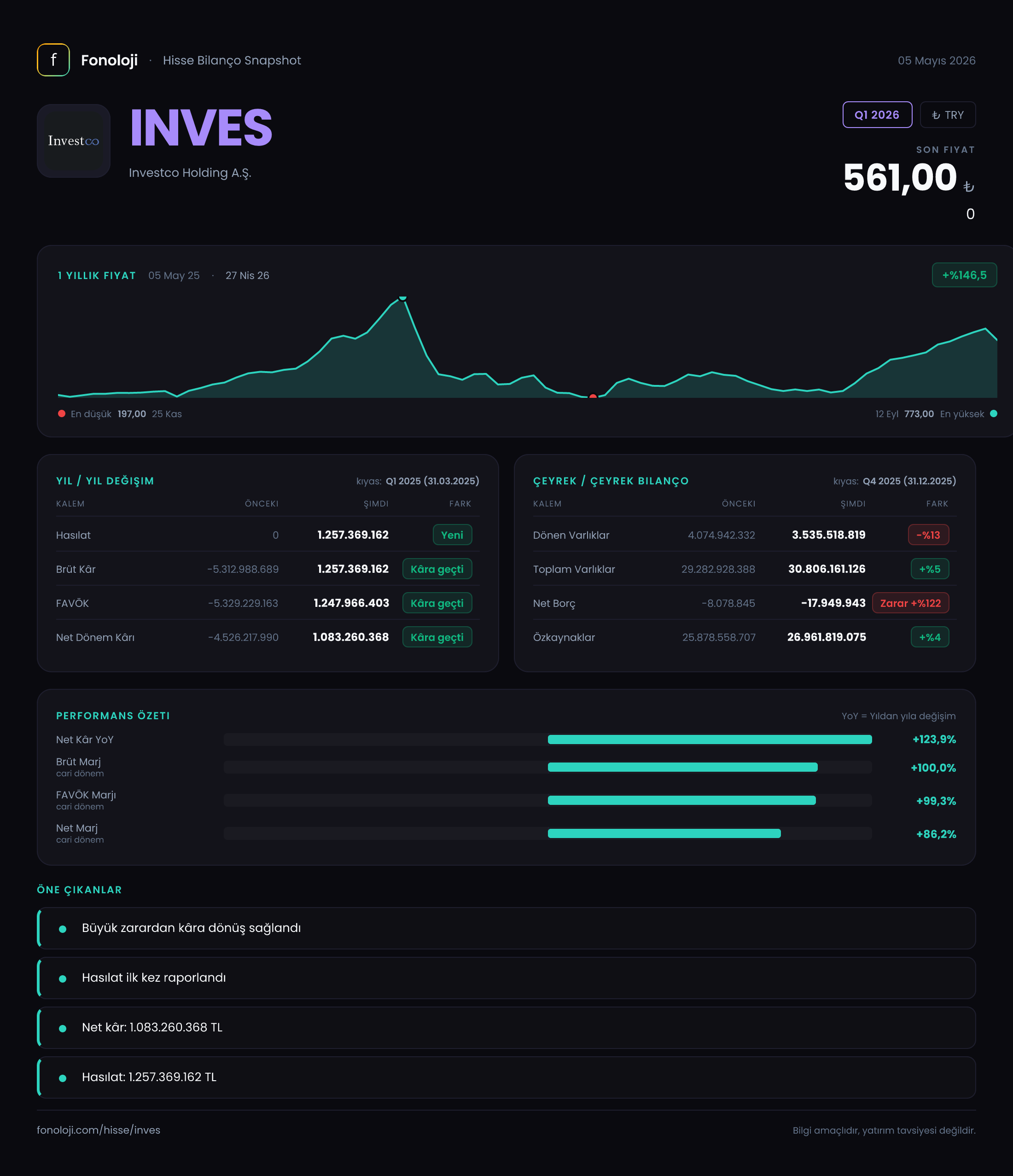The image size is (1013, 1176).
Task: Click previous FAVÖK value -5.329.229.163
Action: 242,603
